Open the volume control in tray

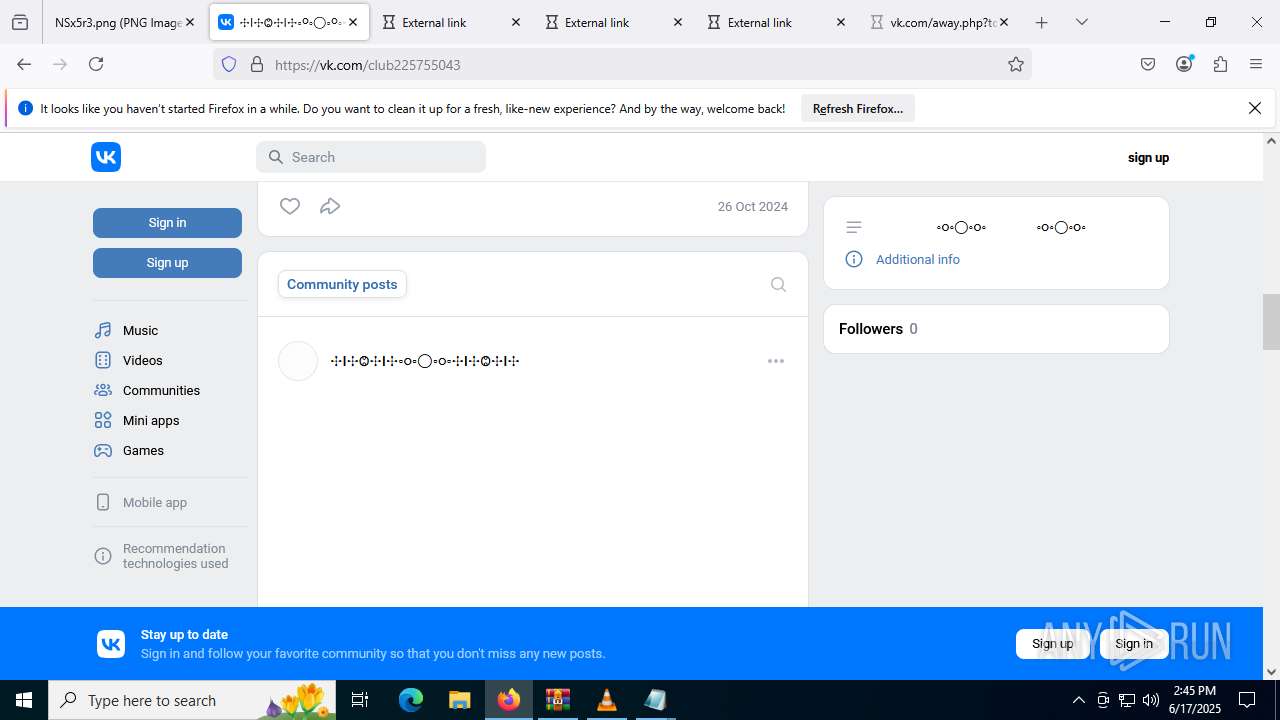pos(1151,700)
